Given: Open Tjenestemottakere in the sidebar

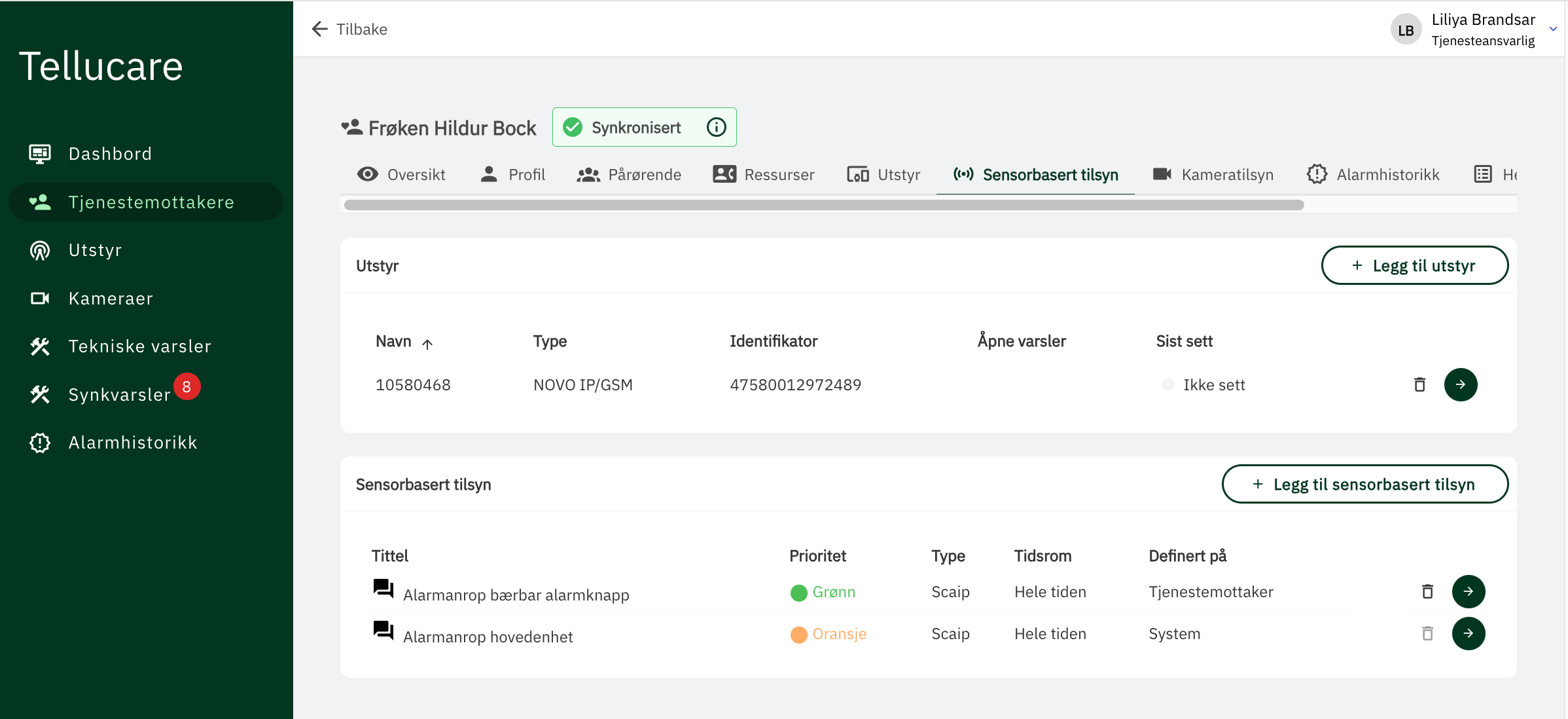Looking at the screenshot, I should point(145,202).
